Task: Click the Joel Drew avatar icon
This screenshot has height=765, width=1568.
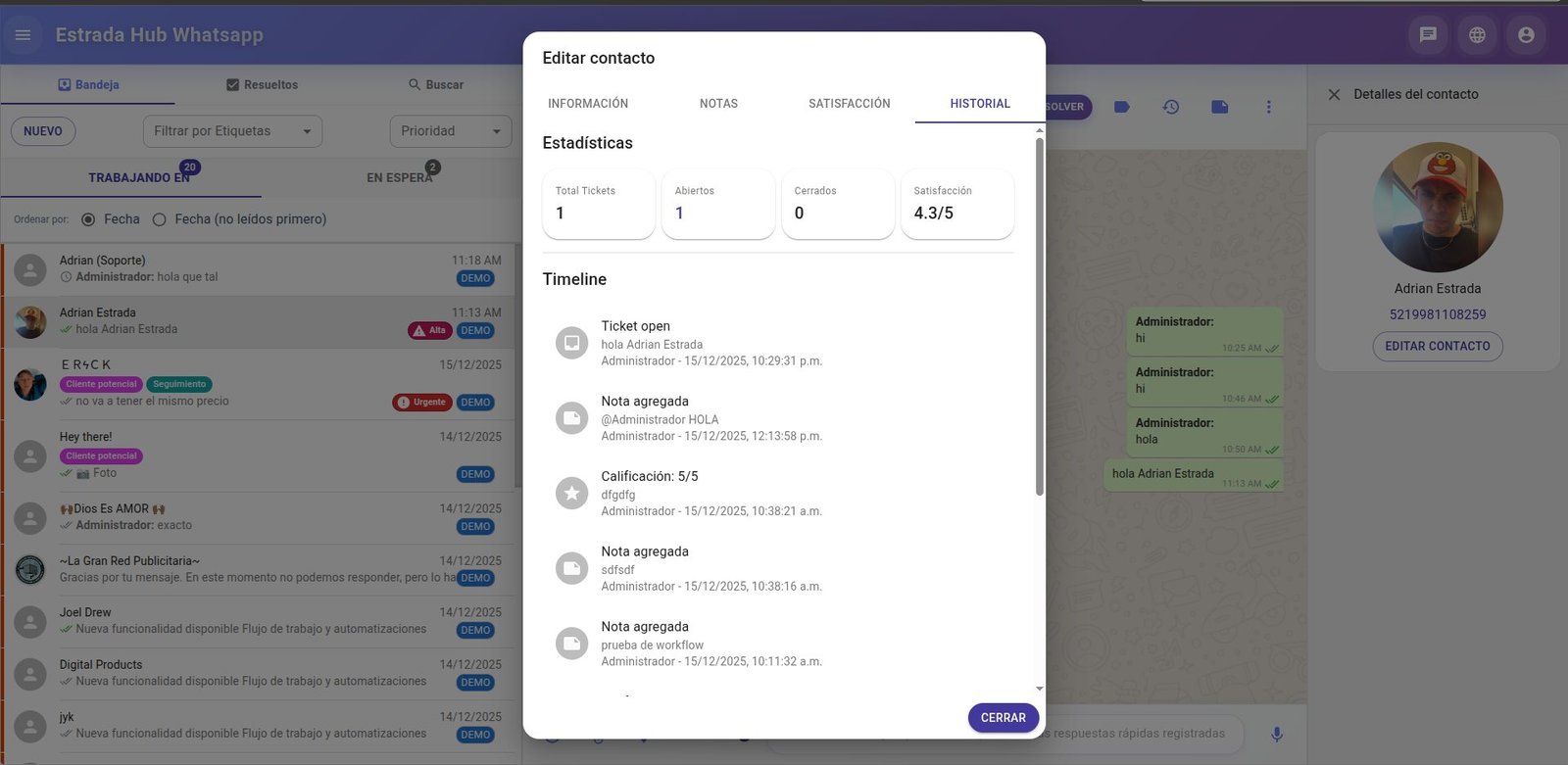Action: (30, 622)
